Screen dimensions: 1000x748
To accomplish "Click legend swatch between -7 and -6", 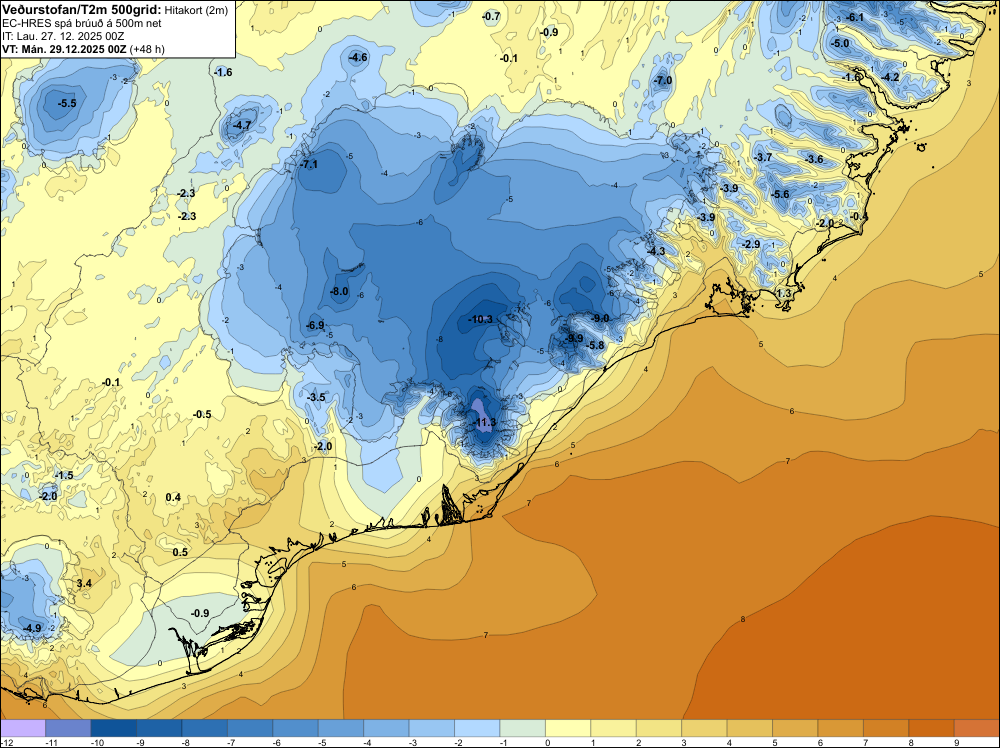I will pyautogui.click(x=250, y=728).
